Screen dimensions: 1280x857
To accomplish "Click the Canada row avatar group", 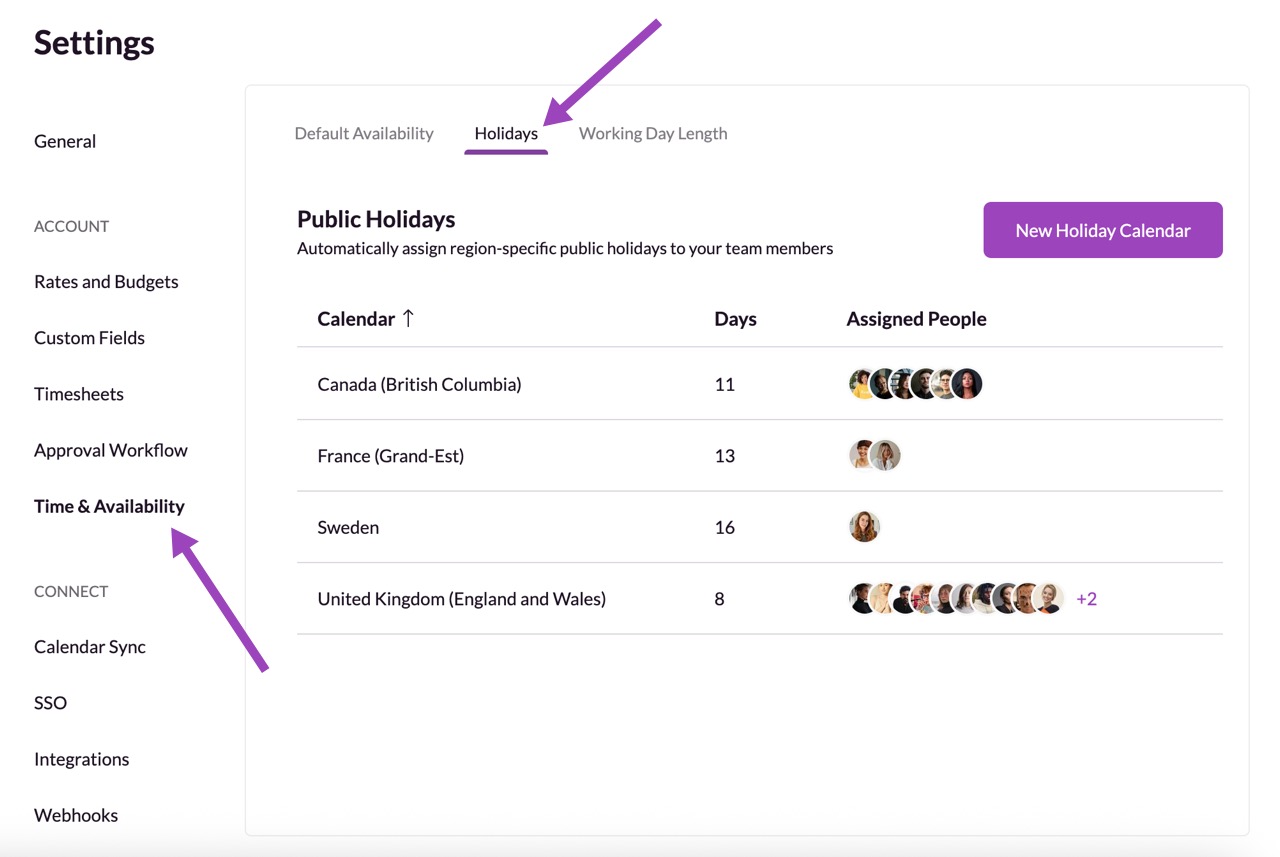I will [915, 384].
